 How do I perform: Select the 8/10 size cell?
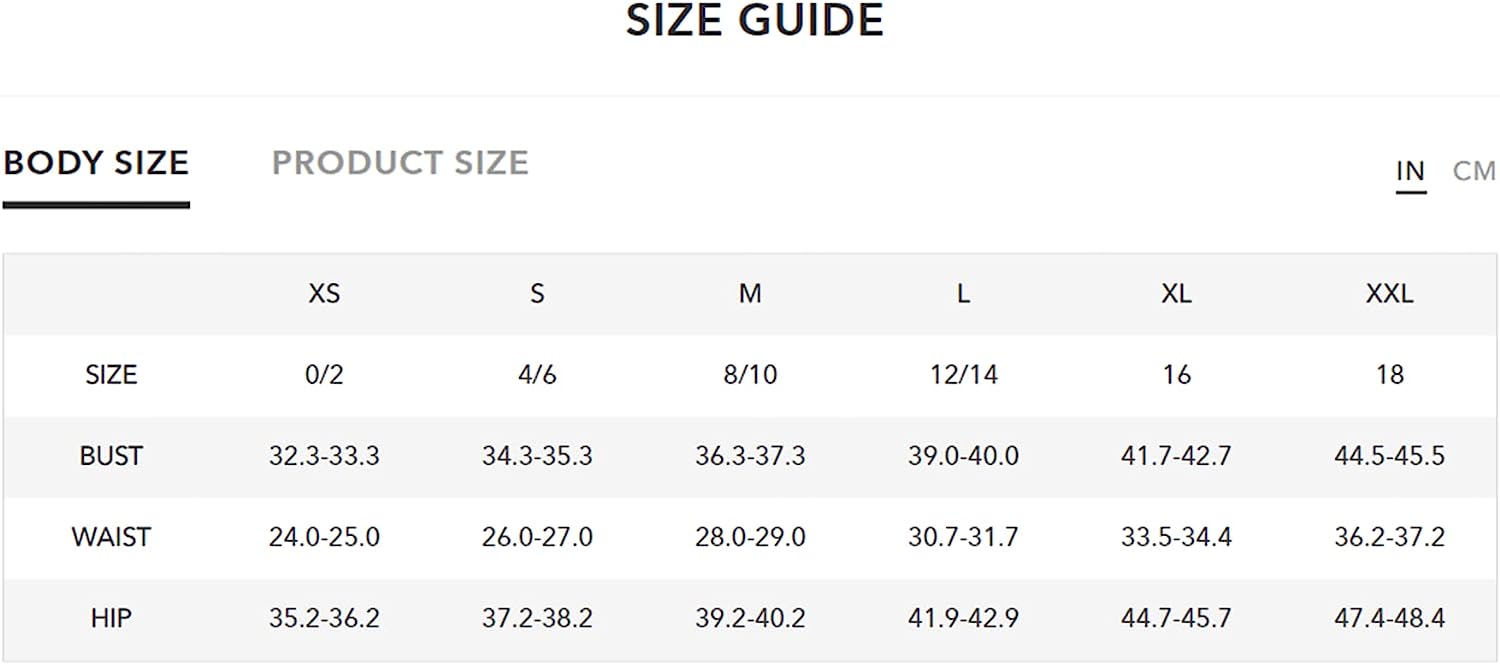click(x=750, y=375)
